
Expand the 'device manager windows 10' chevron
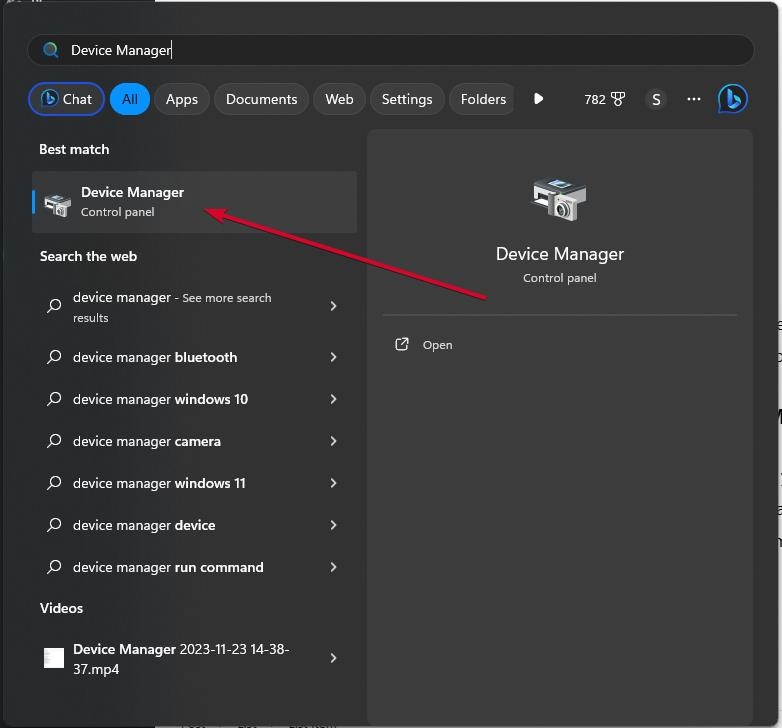coord(334,399)
